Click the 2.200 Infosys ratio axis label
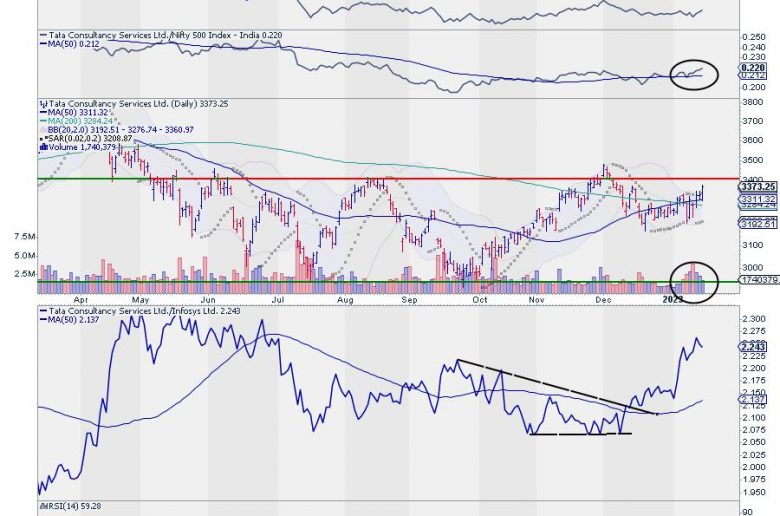This screenshot has height=516, width=780. pos(754,368)
